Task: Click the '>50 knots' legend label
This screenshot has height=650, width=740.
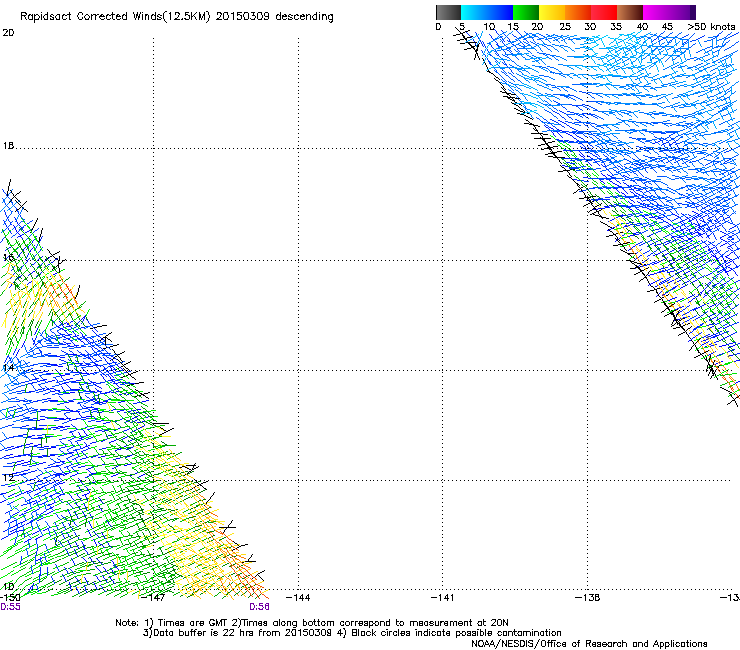Action: click(x=711, y=26)
